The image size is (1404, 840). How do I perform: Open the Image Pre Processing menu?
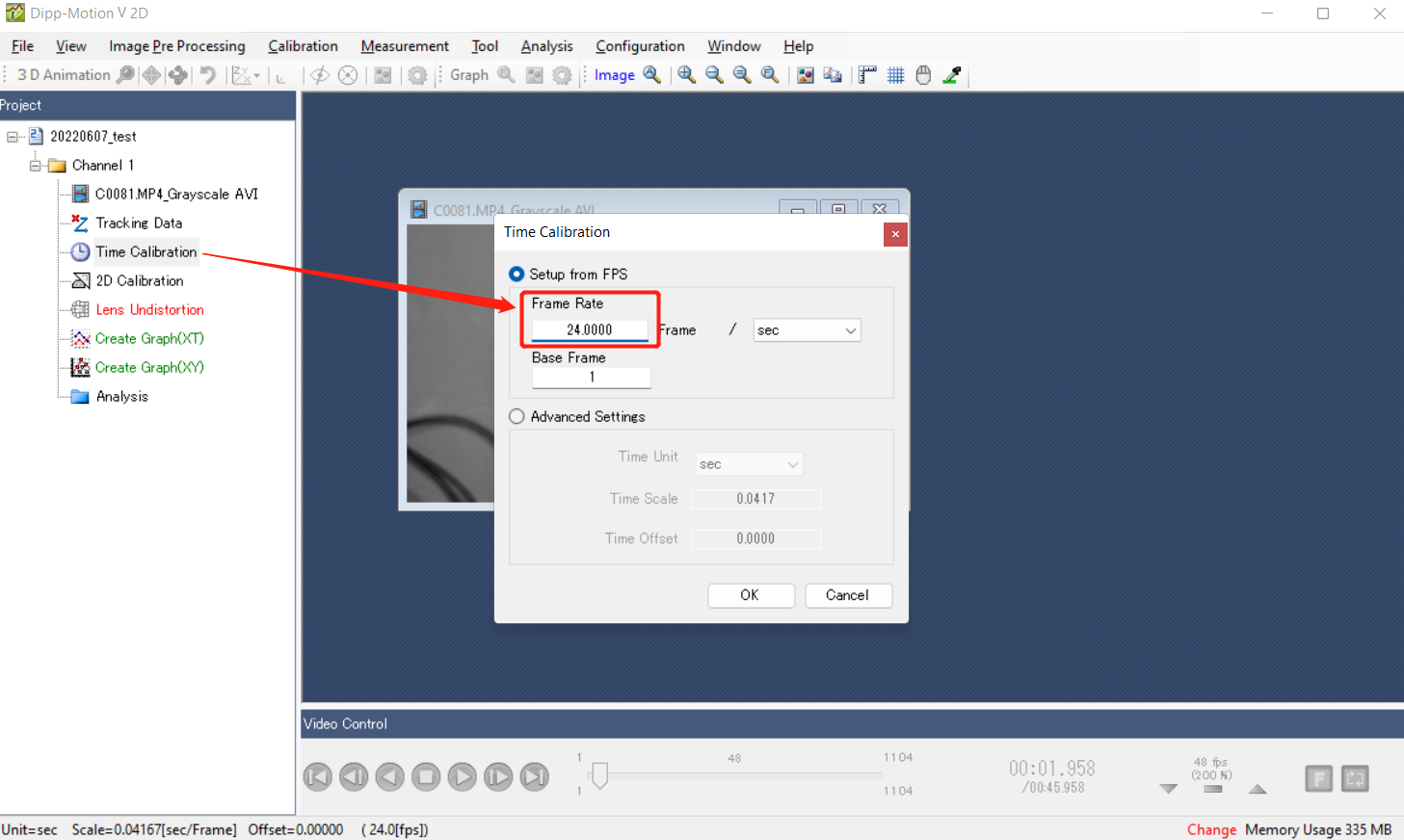pyautogui.click(x=176, y=46)
